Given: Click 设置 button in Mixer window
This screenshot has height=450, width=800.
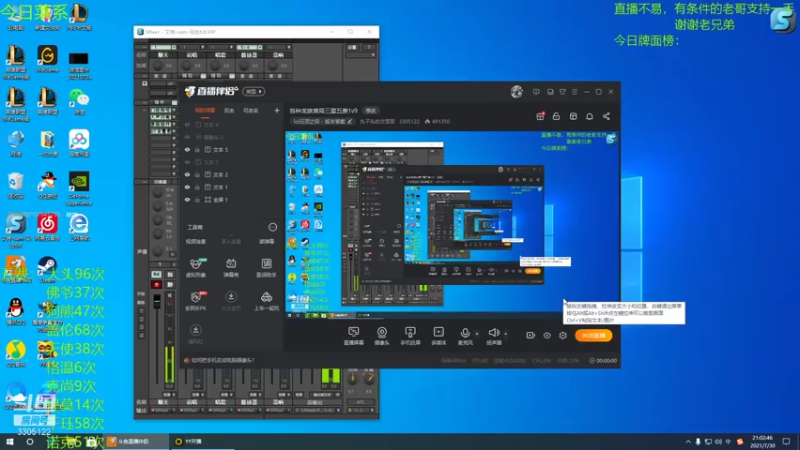Looking at the screenshot, I should pyautogui.click(x=352, y=47).
